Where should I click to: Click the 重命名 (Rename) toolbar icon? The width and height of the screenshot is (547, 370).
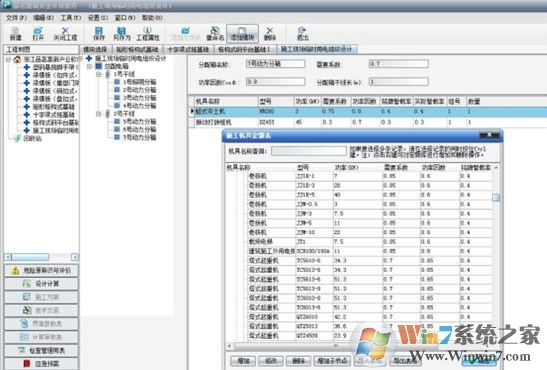[x=215, y=33]
